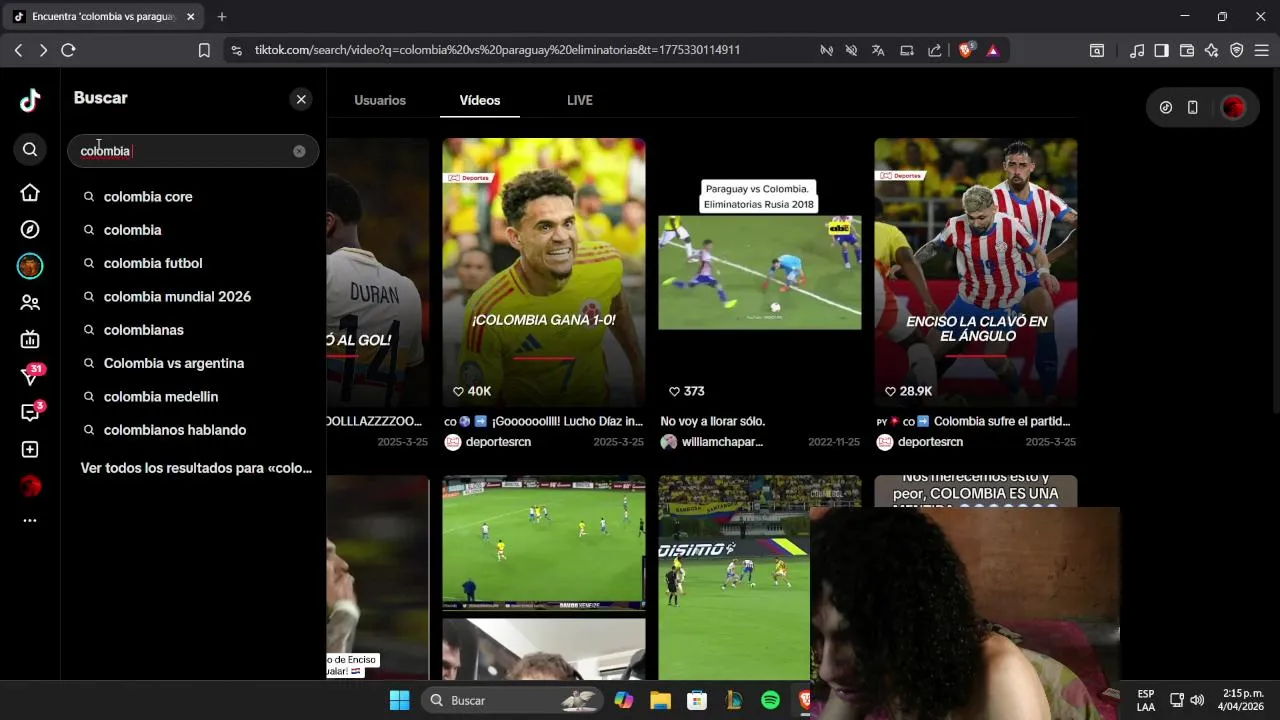The height and width of the screenshot is (720, 1280).
Task: Go to the TikTok Home feed icon
Action: point(30,193)
